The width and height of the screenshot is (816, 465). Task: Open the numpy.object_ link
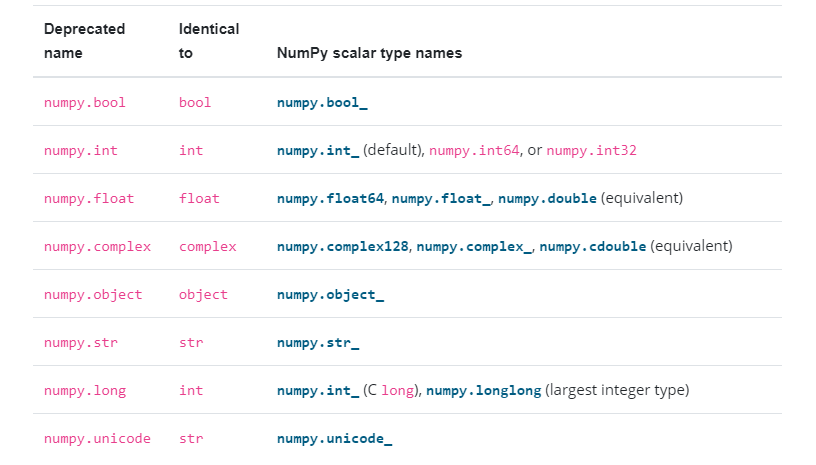[x=331, y=295]
